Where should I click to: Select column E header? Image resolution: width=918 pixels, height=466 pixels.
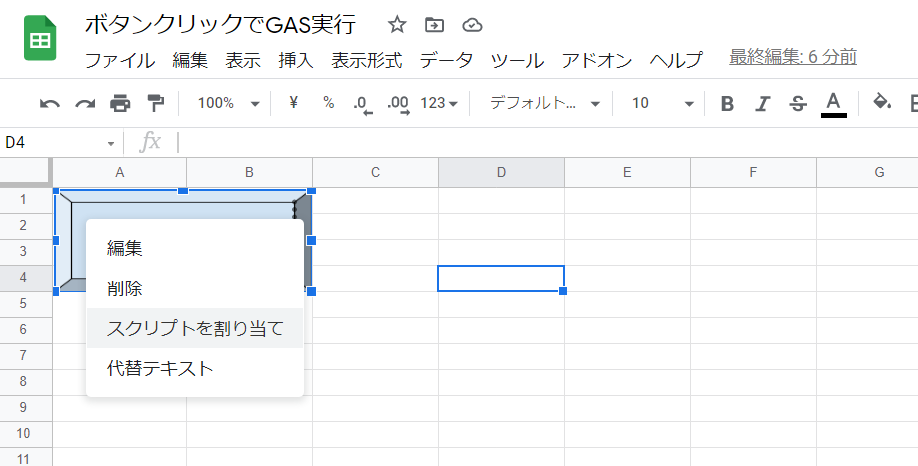tap(627, 172)
